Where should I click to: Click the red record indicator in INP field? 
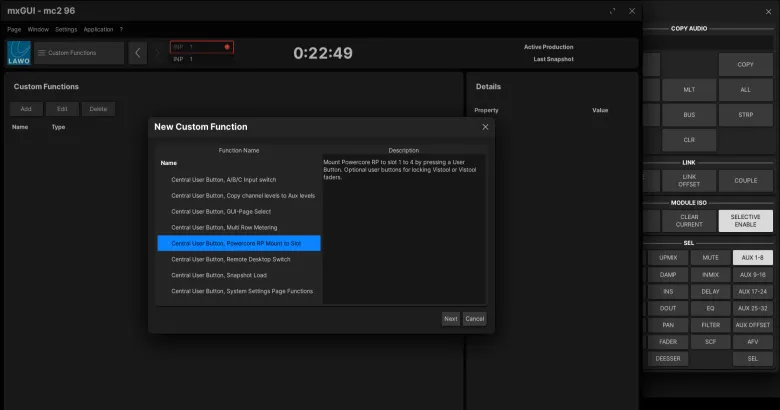[227, 47]
